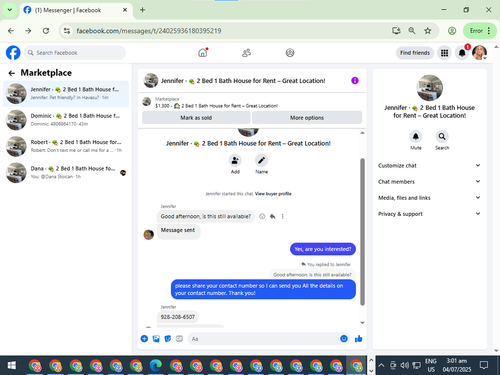Send a thumbs-up like
This screenshot has width=500, height=375.
358,339
